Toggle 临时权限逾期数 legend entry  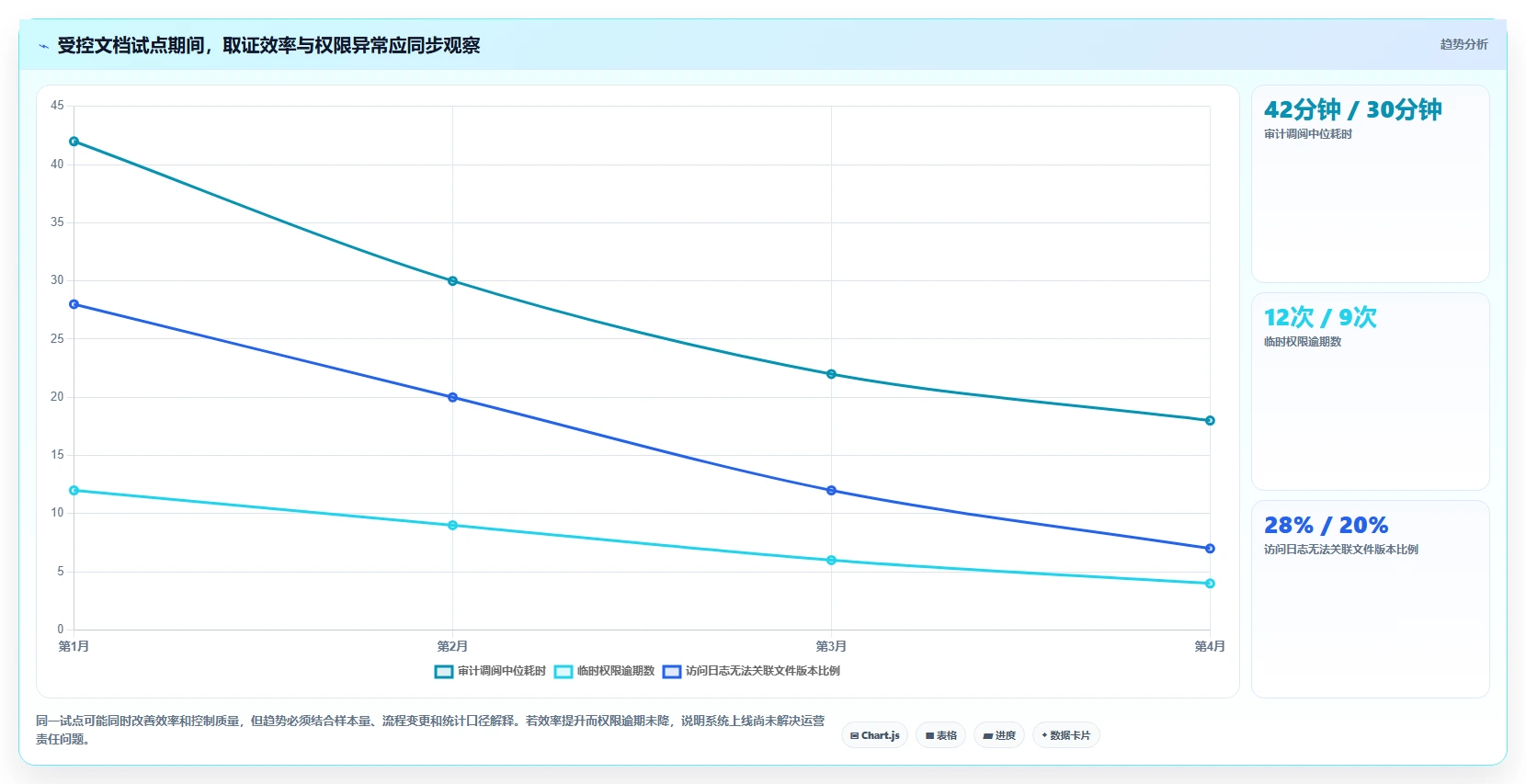click(604, 671)
